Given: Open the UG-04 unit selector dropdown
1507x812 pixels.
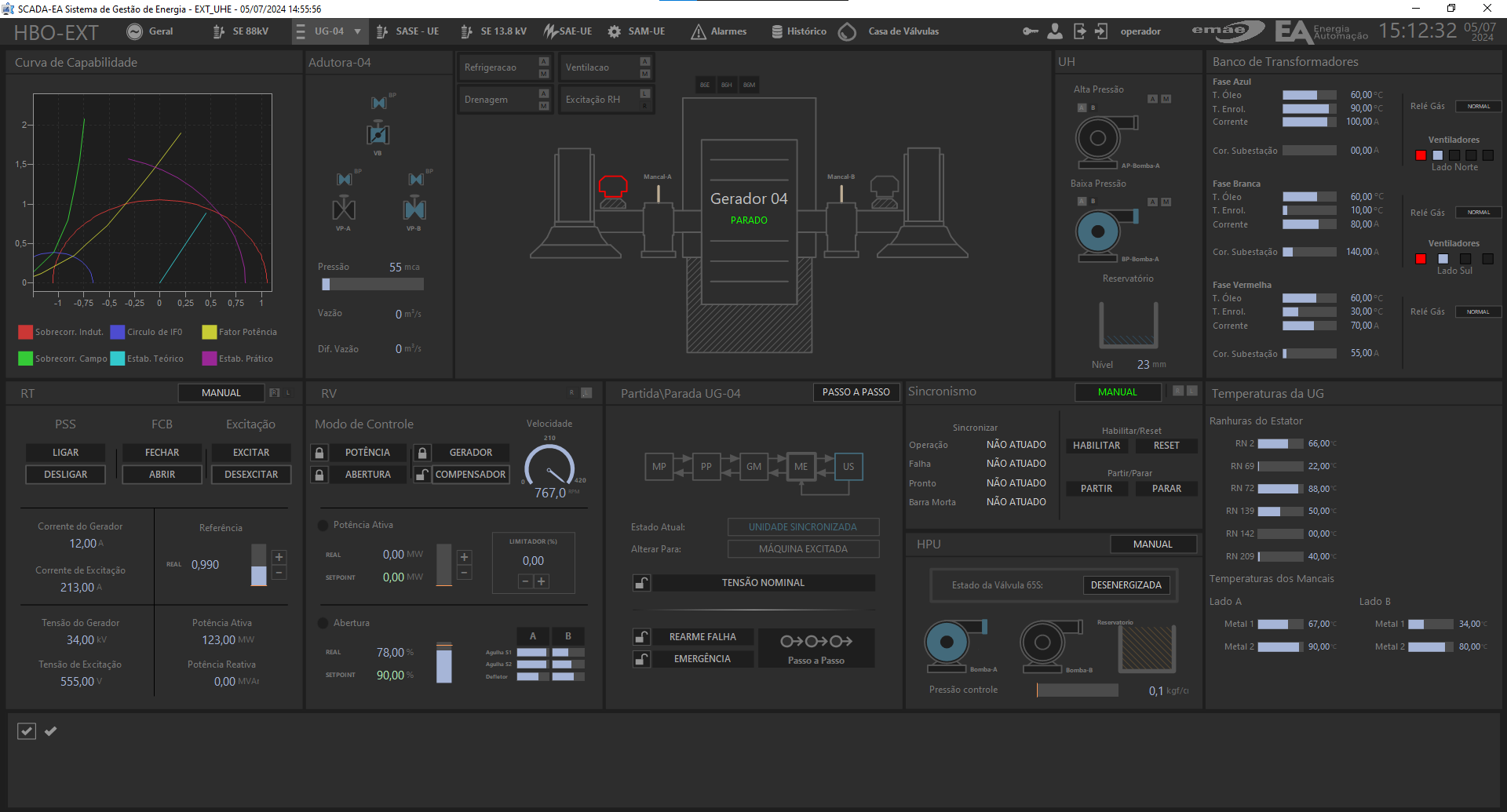Looking at the screenshot, I should pyautogui.click(x=330, y=31).
